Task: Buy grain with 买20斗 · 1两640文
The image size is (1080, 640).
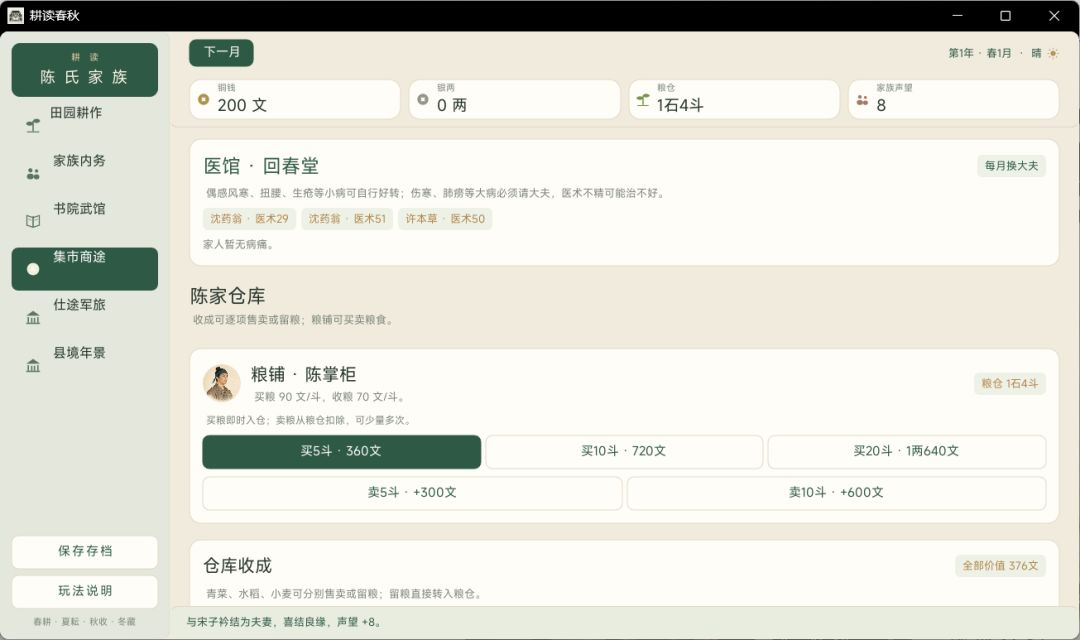Action: tap(906, 451)
